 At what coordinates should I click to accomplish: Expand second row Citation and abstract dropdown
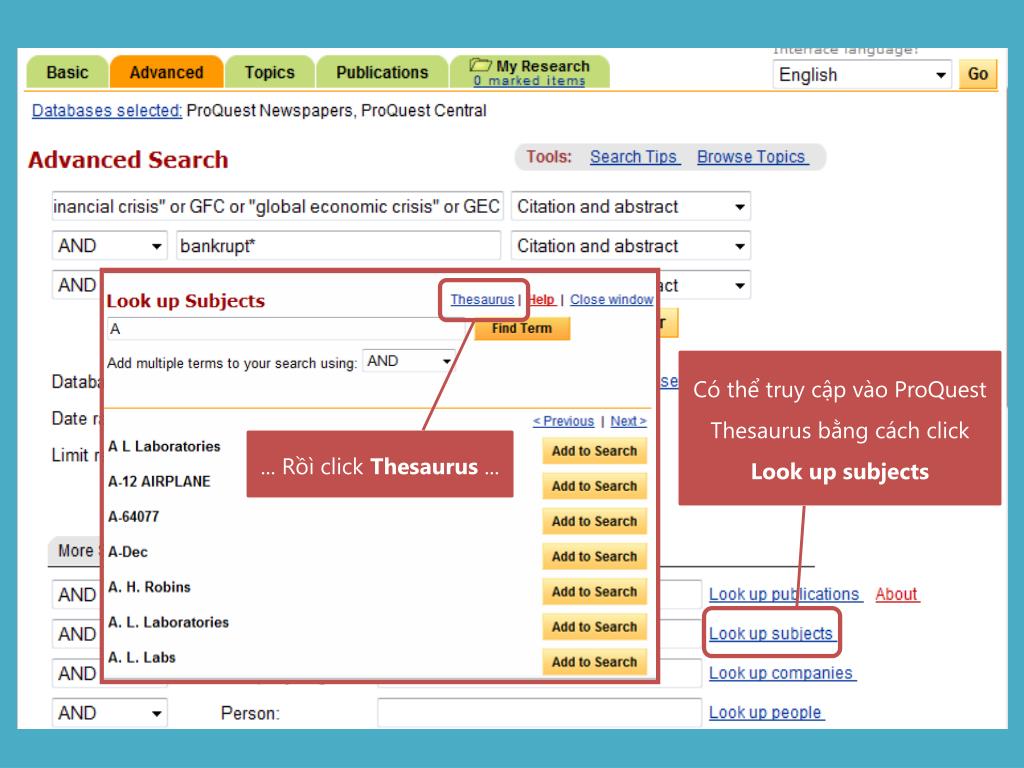[x=631, y=246]
